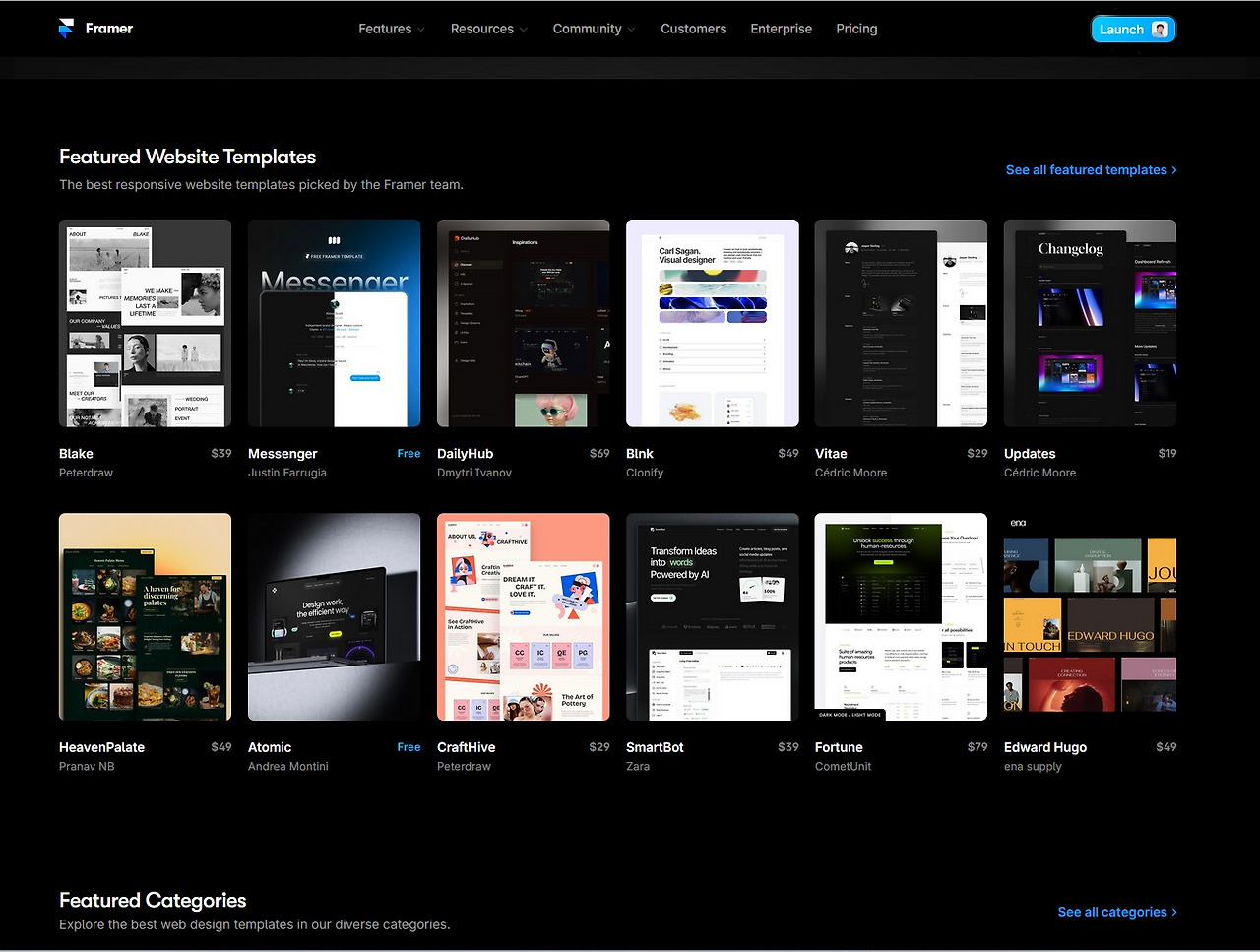The width and height of the screenshot is (1260, 952).
Task: Open creator Cédric Moore under Updates
Action: 1039,473
